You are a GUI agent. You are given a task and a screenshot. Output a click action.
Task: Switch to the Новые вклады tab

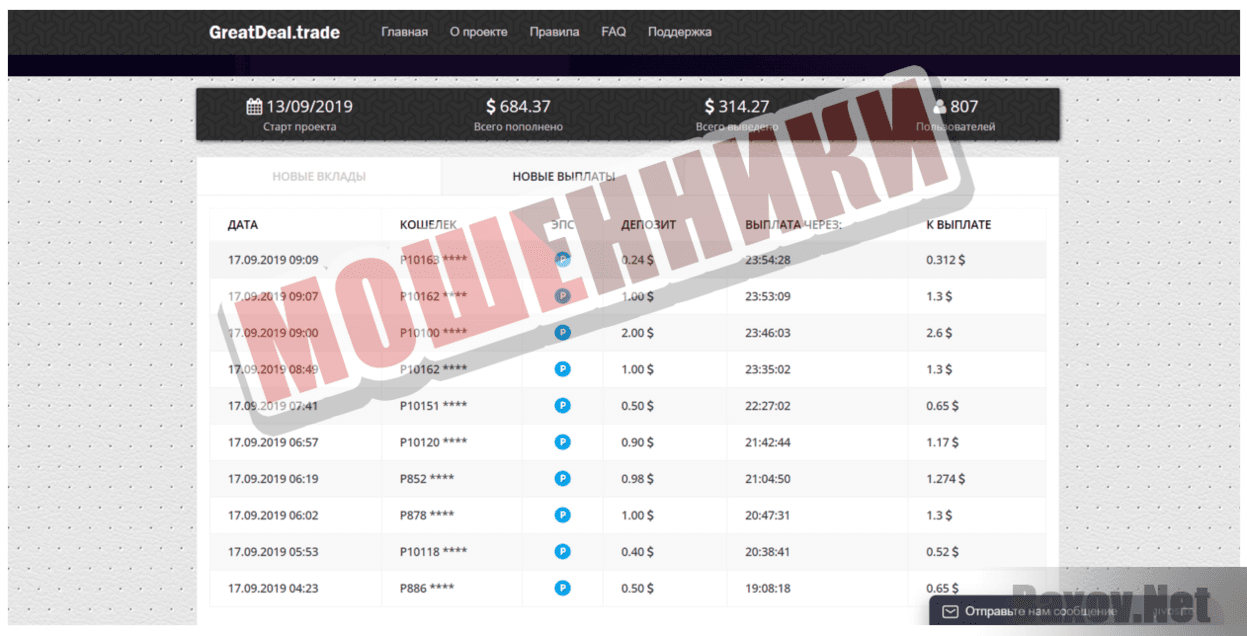pyautogui.click(x=319, y=177)
